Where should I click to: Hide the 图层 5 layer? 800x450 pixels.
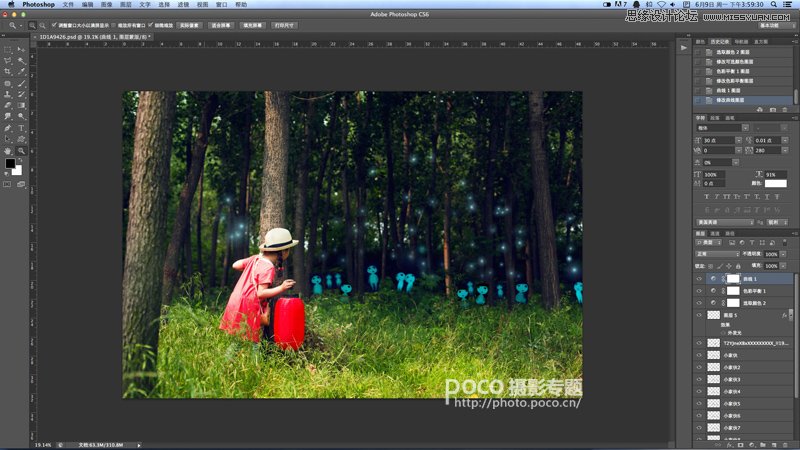pos(699,315)
